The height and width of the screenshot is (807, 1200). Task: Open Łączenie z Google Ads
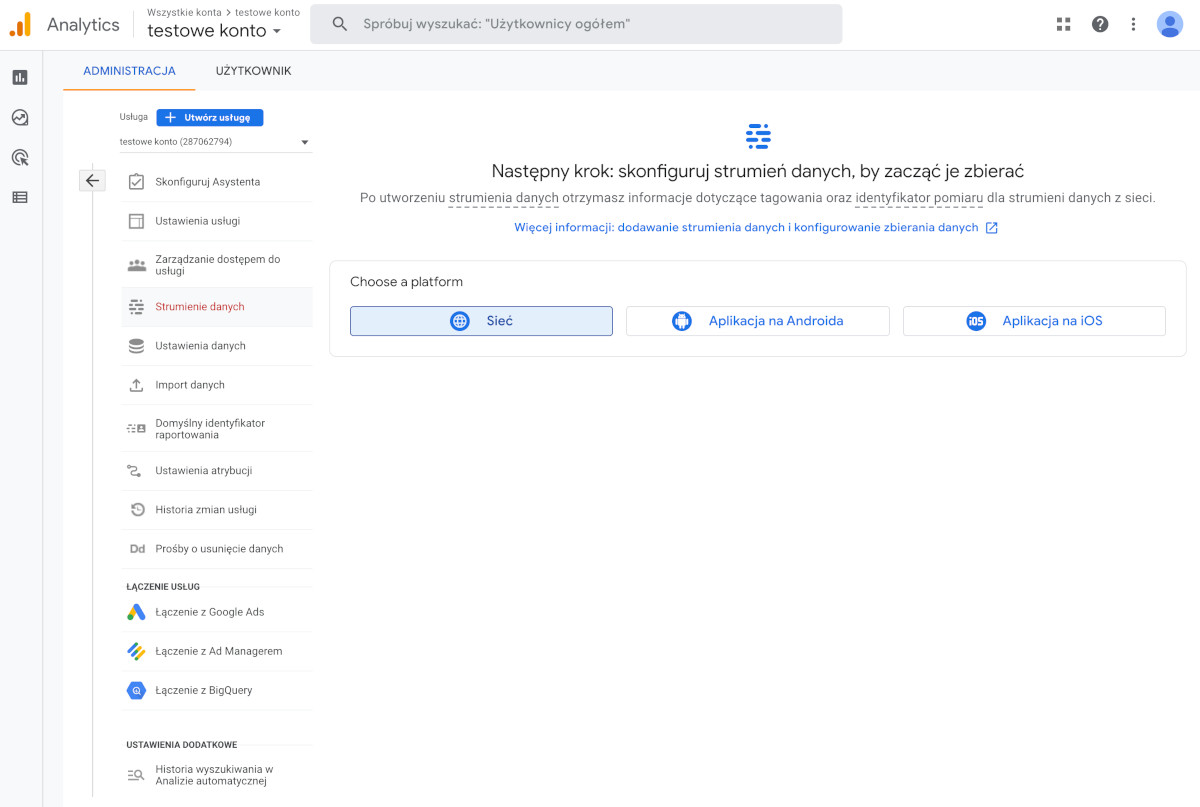(x=217, y=612)
